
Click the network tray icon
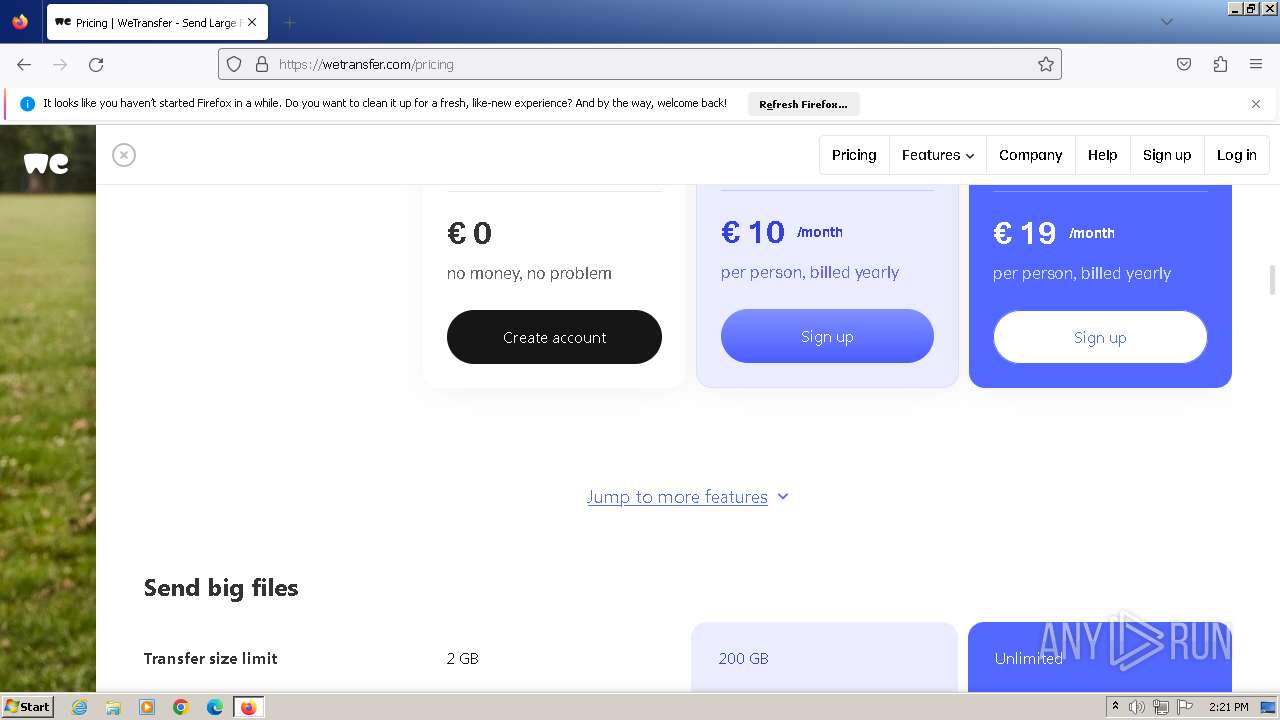pyautogui.click(x=1161, y=707)
